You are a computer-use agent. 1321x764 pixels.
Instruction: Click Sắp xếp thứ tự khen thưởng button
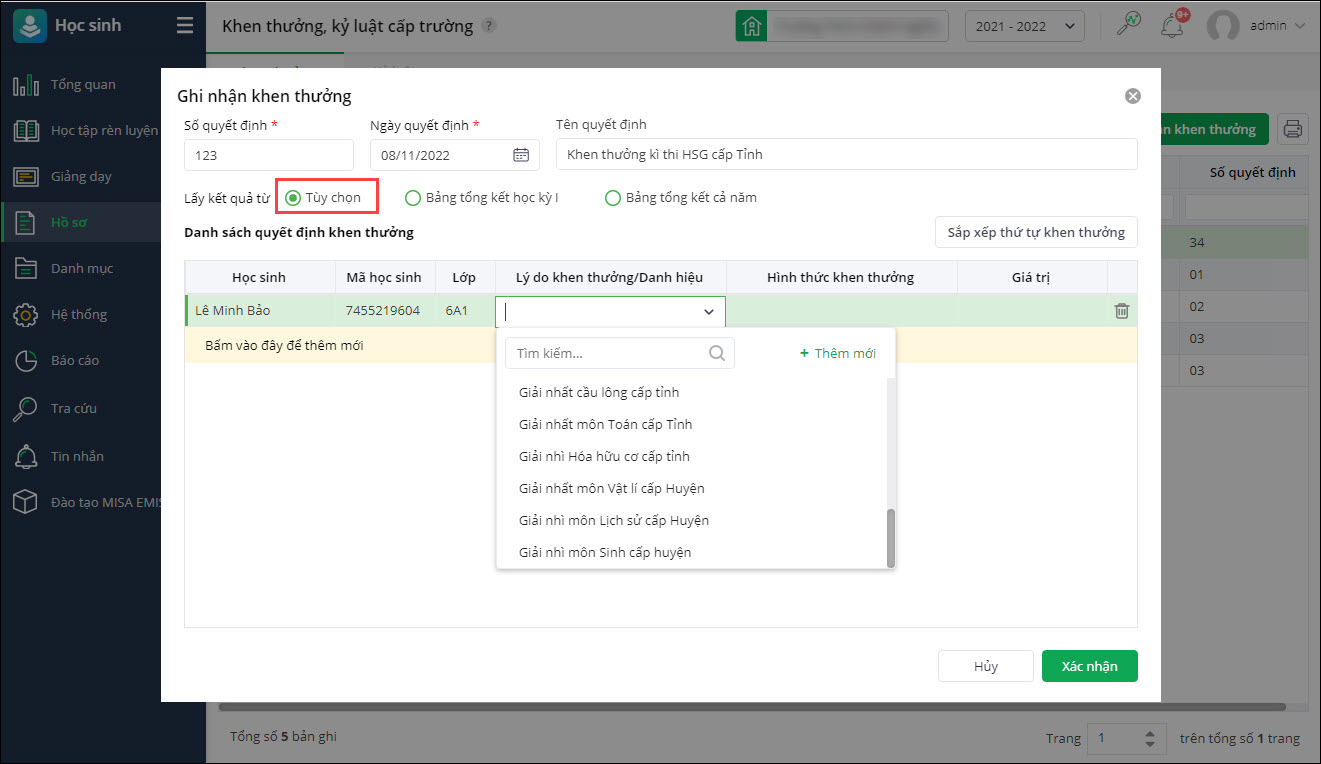1036,232
